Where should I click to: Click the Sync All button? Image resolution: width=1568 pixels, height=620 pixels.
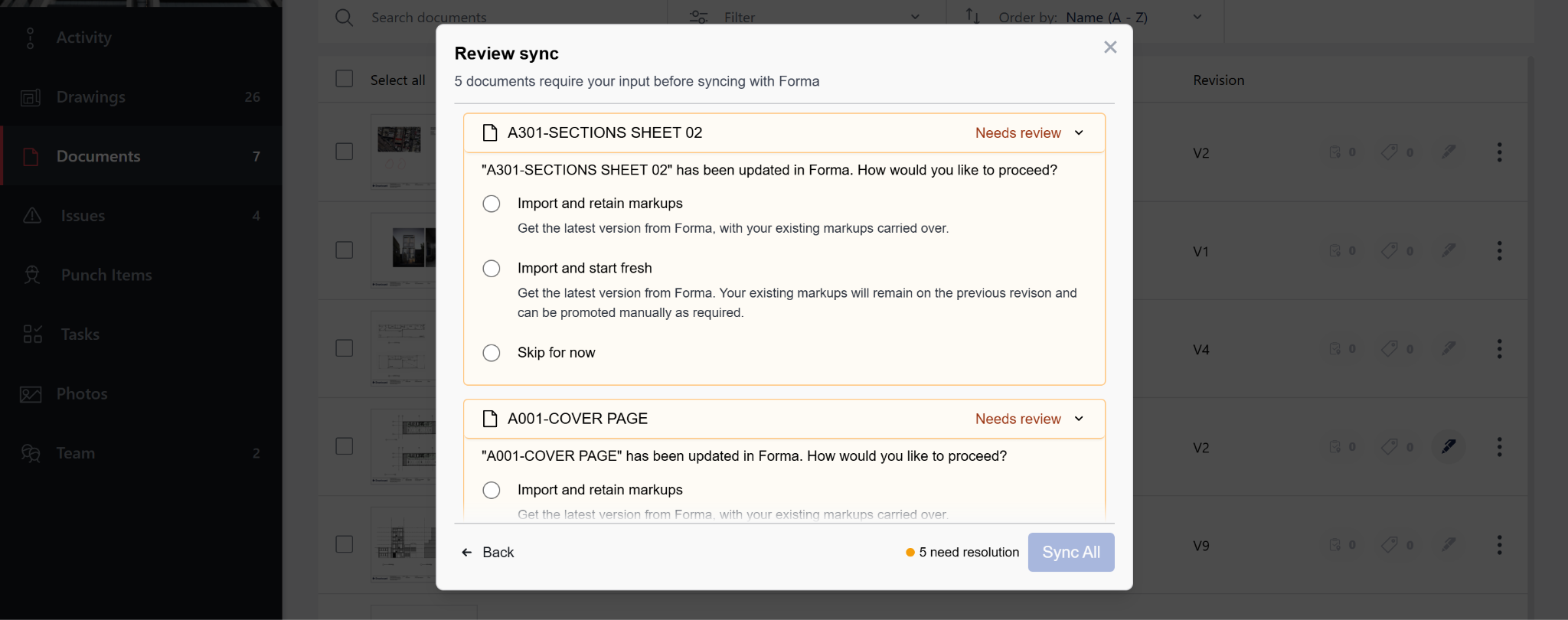click(x=1071, y=553)
